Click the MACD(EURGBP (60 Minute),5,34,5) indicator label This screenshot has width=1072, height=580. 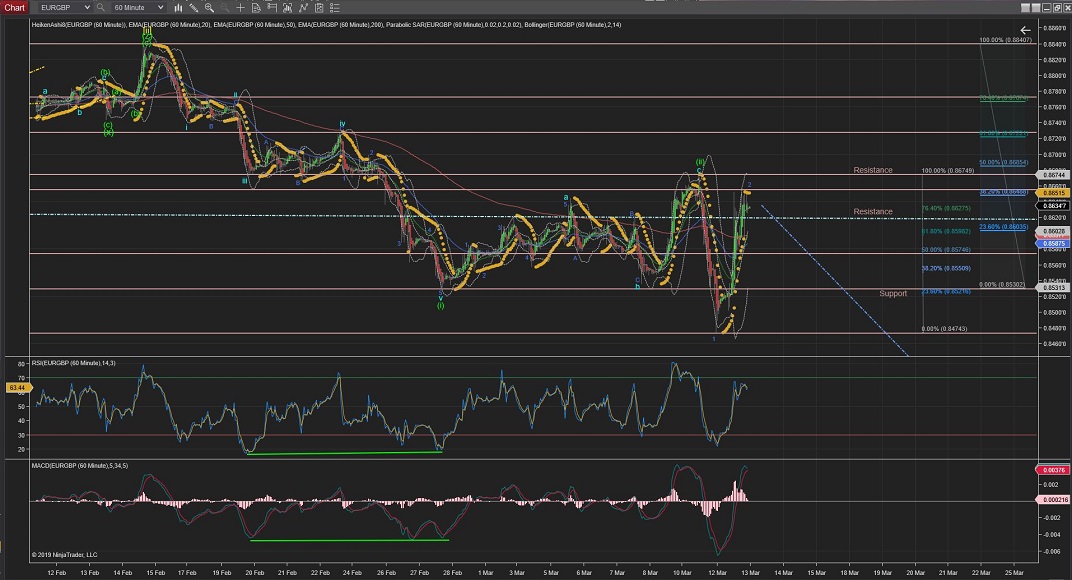(79, 466)
